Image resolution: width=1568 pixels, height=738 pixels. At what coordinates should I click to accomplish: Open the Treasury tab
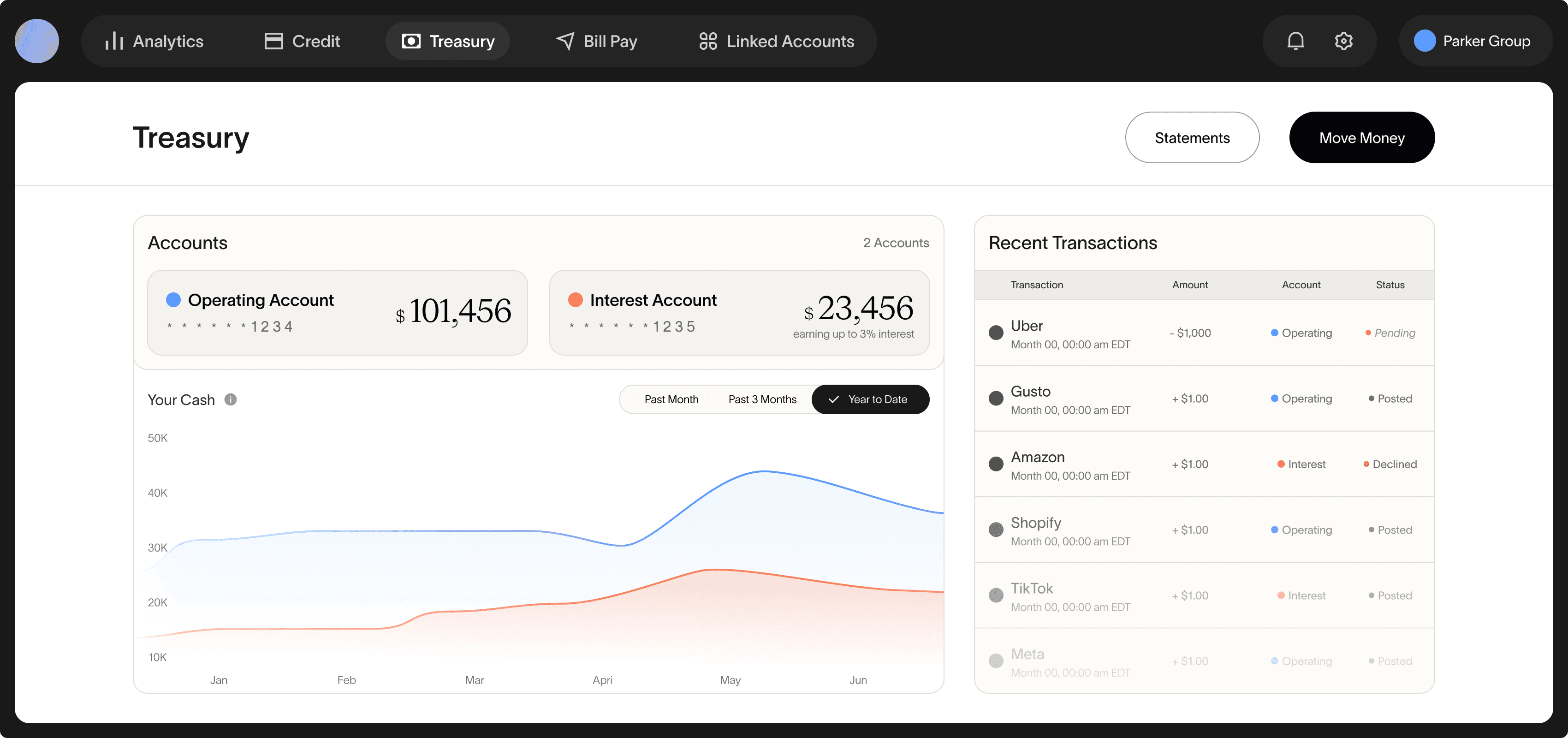448,41
